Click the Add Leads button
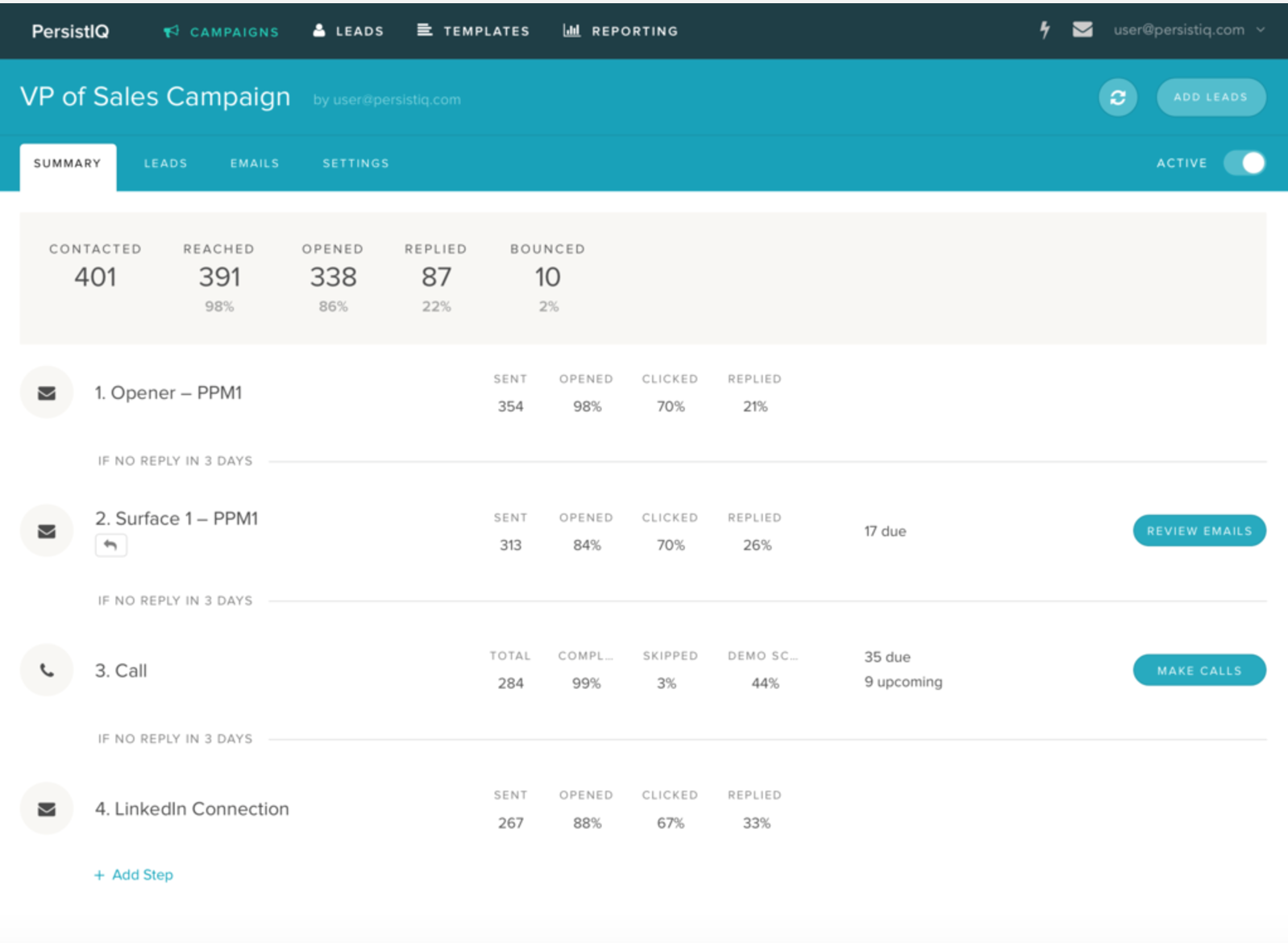 pyautogui.click(x=1210, y=98)
